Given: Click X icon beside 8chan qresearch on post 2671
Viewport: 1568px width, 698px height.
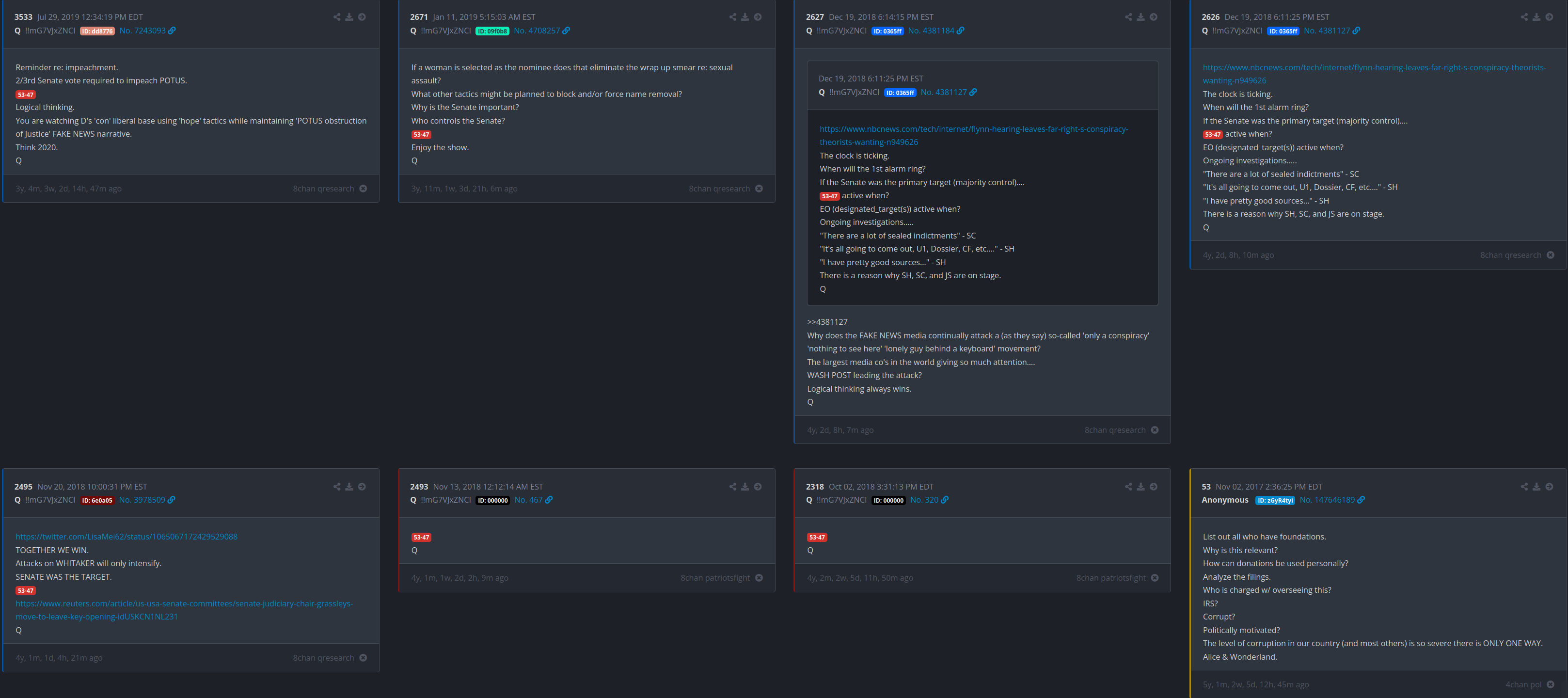Looking at the screenshot, I should tap(759, 189).
